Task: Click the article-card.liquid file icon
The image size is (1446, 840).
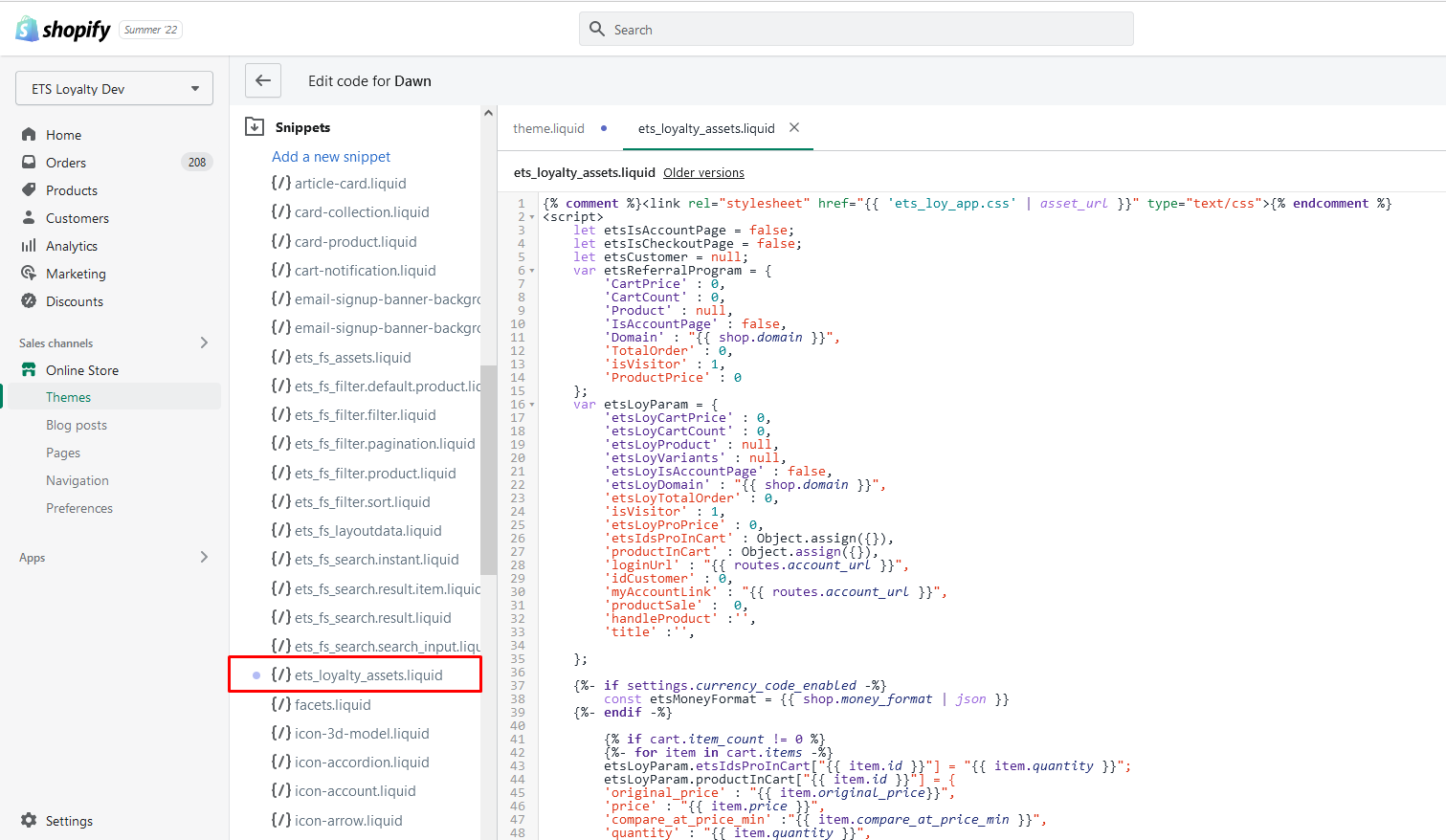Action: [x=280, y=183]
